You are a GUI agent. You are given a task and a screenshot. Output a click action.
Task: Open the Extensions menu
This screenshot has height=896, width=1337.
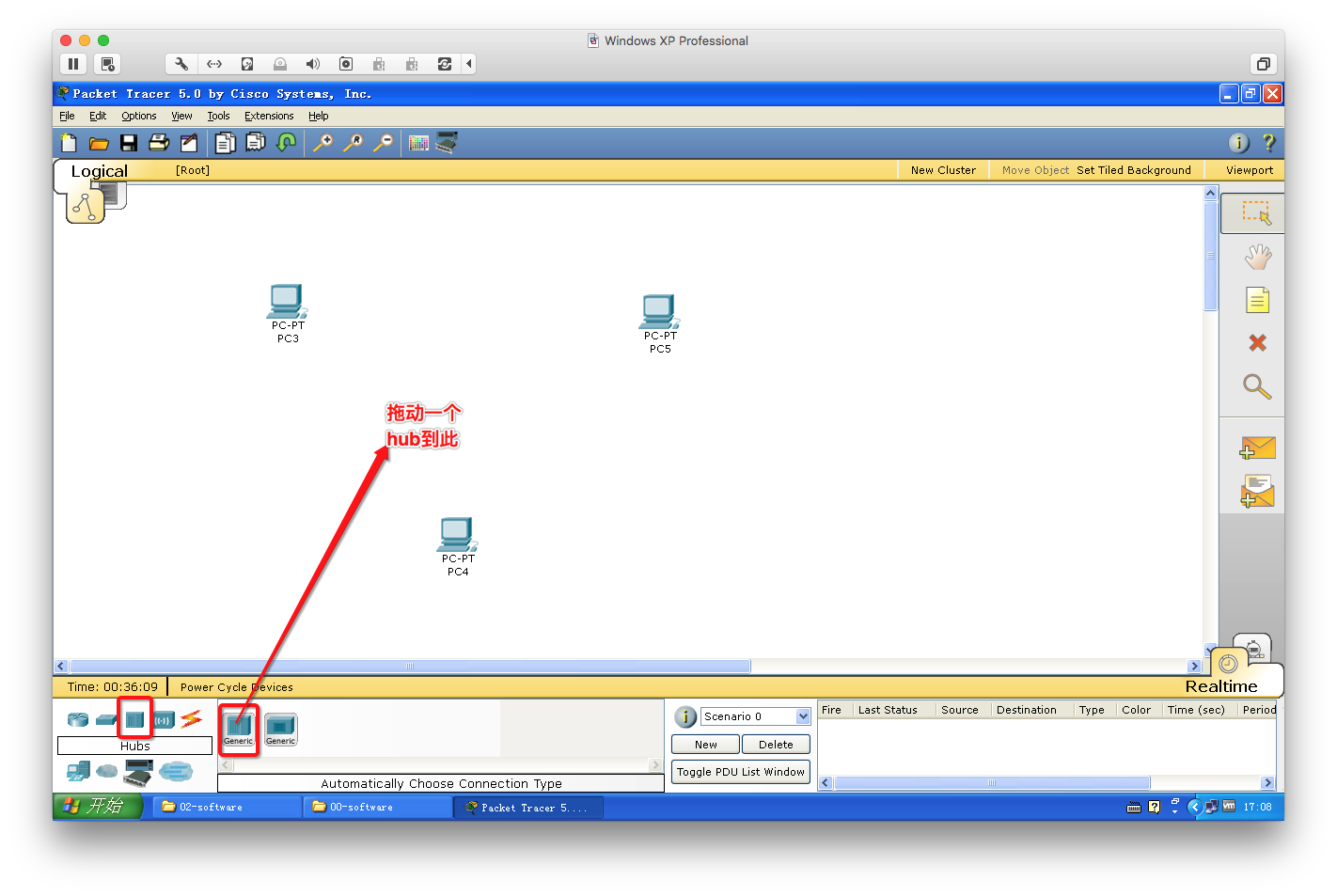tap(269, 117)
